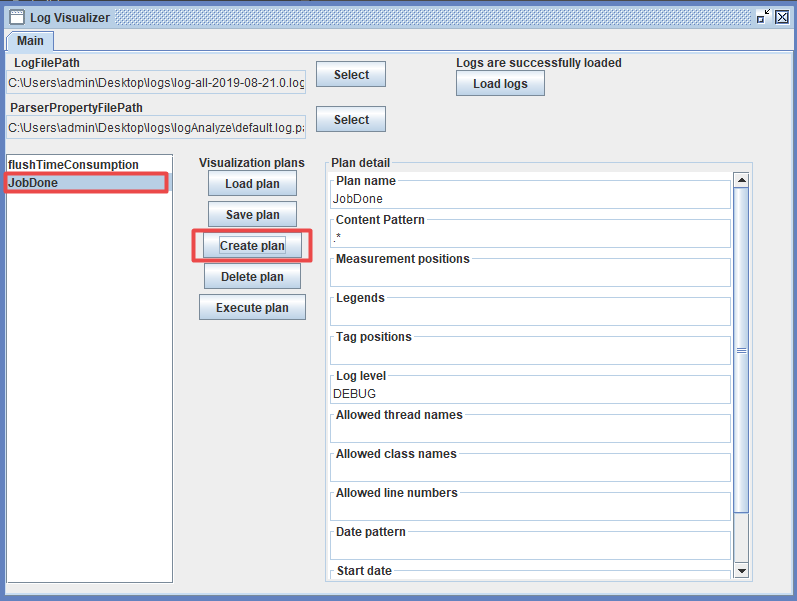Select JobDone plan in list

(x=86, y=183)
